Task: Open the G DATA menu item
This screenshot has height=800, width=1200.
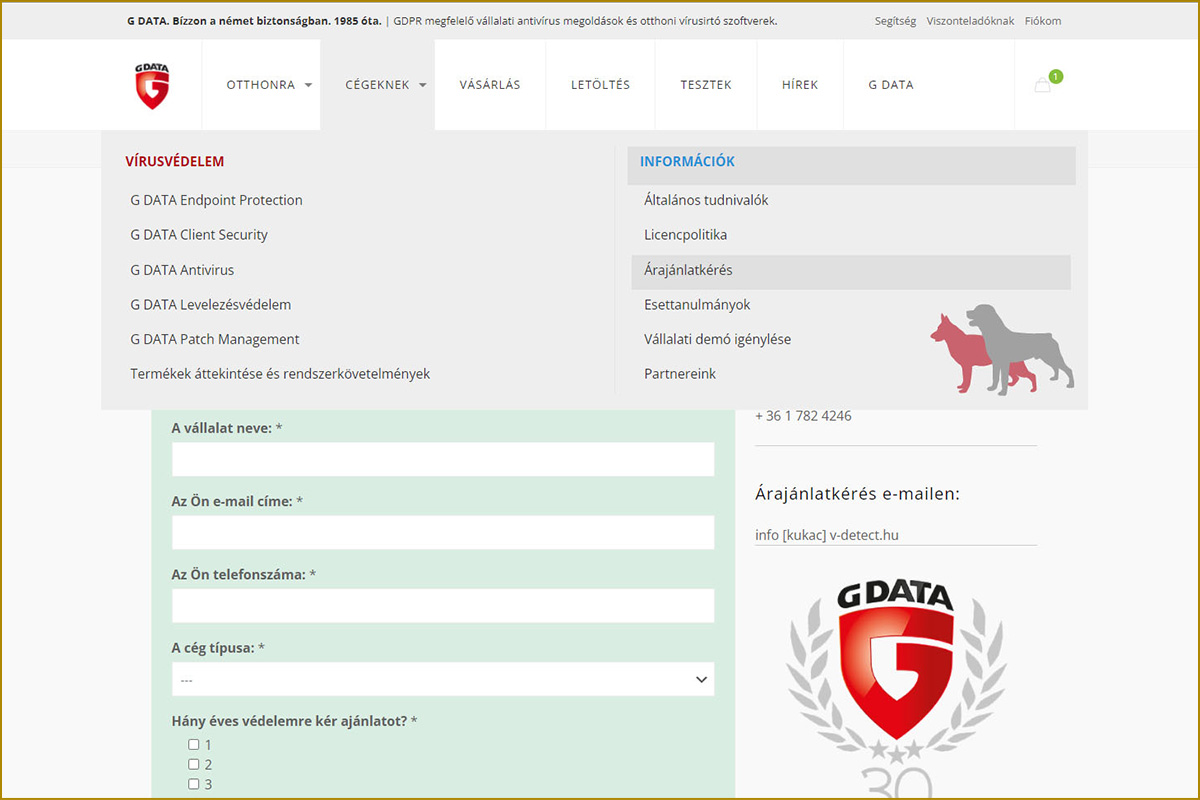Action: click(x=891, y=85)
